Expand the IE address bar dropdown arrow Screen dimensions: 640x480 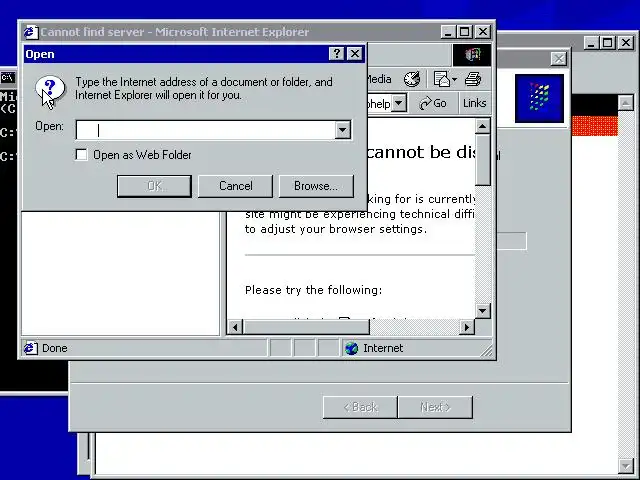(x=399, y=103)
